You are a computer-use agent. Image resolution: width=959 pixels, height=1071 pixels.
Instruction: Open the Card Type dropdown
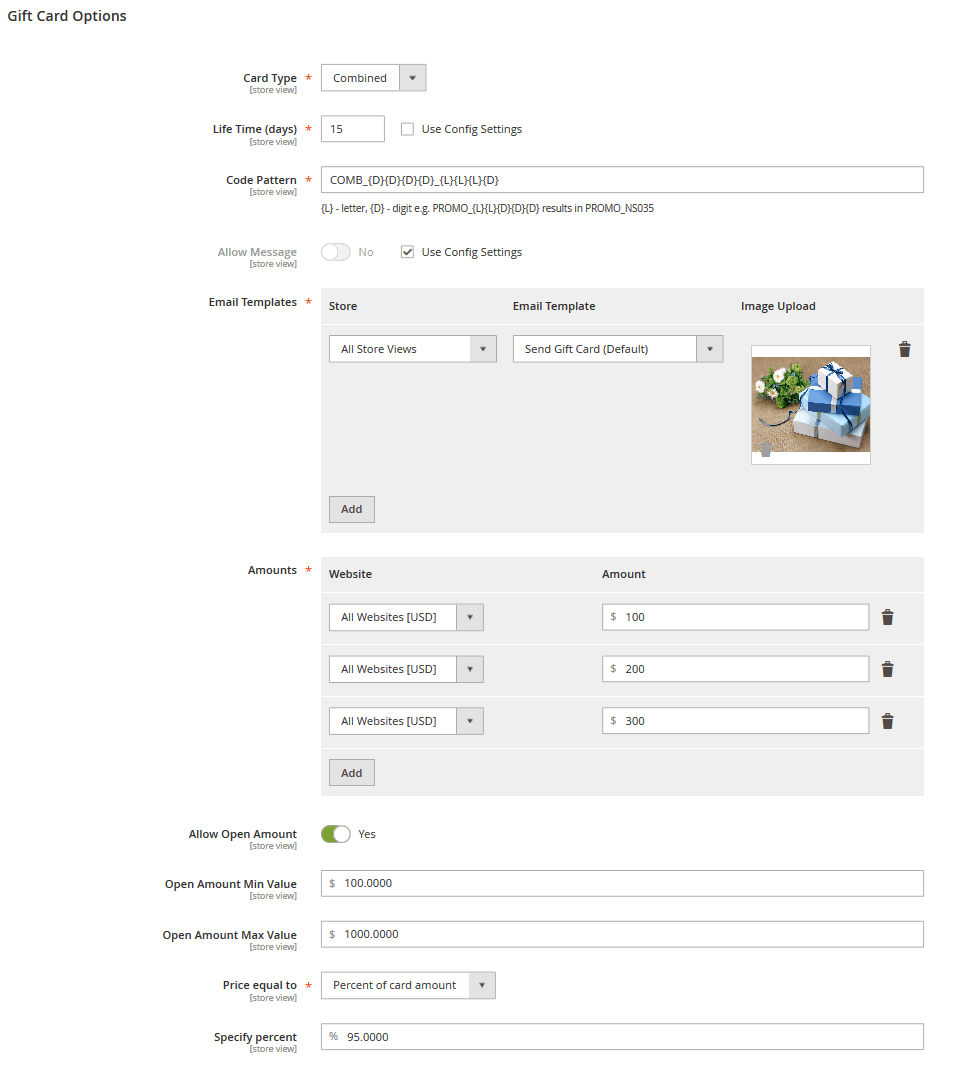(374, 78)
